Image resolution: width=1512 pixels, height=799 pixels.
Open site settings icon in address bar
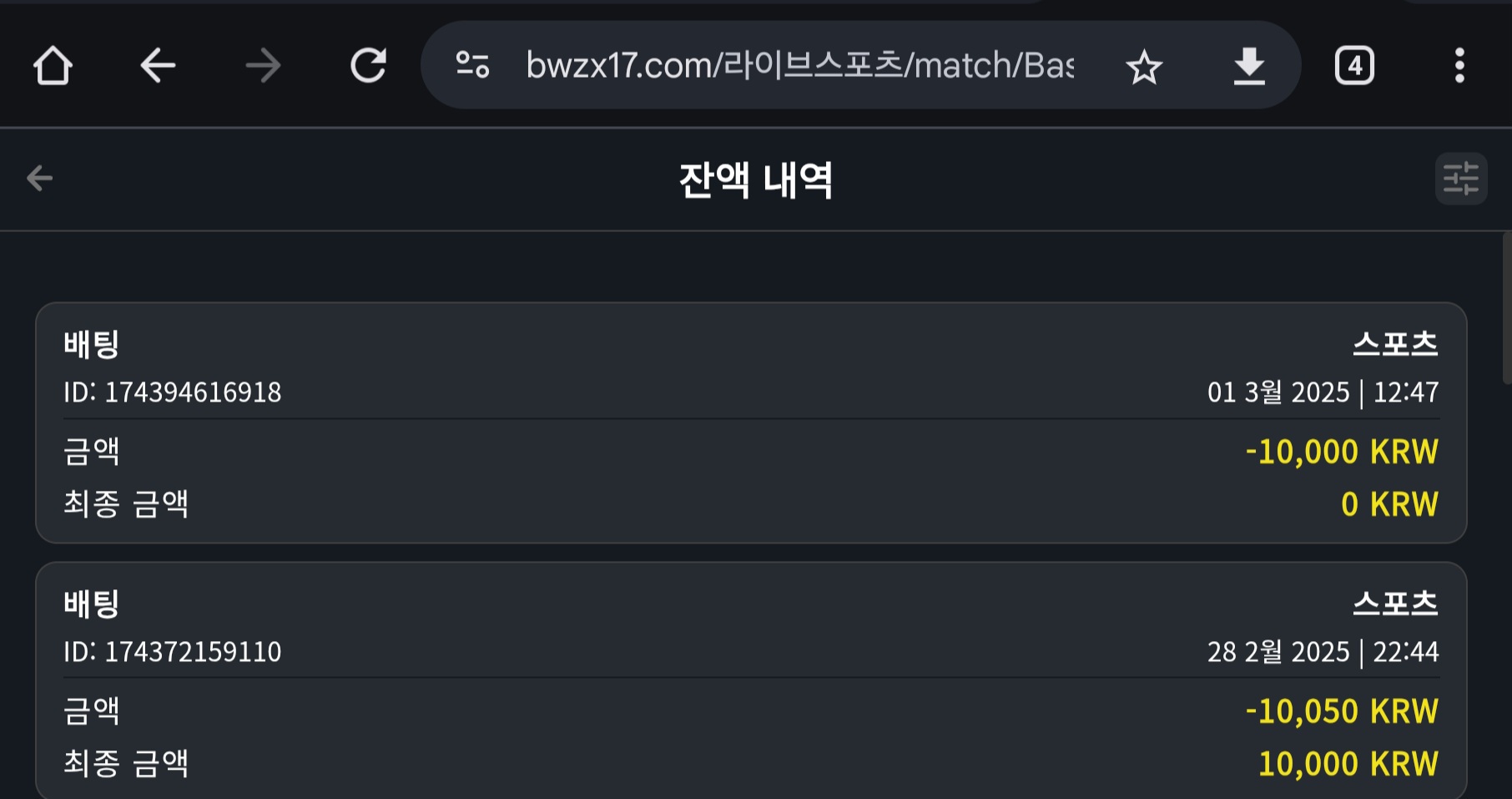click(x=472, y=65)
